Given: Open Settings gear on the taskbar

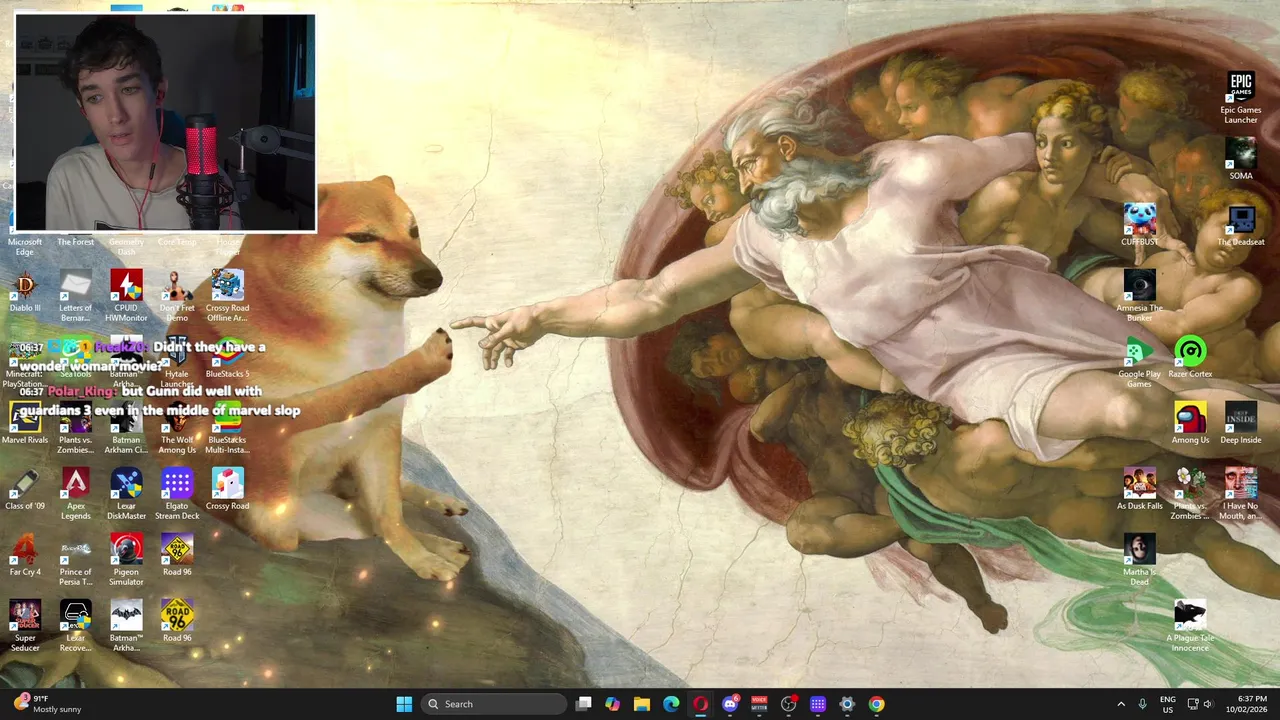Looking at the screenshot, I should tap(847, 704).
